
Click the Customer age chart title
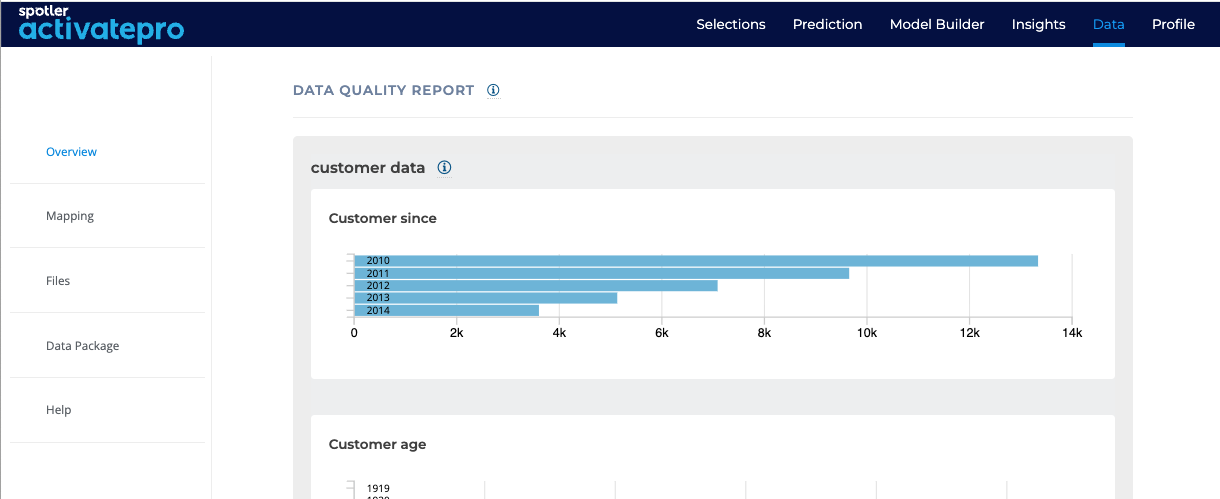point(377,444)
